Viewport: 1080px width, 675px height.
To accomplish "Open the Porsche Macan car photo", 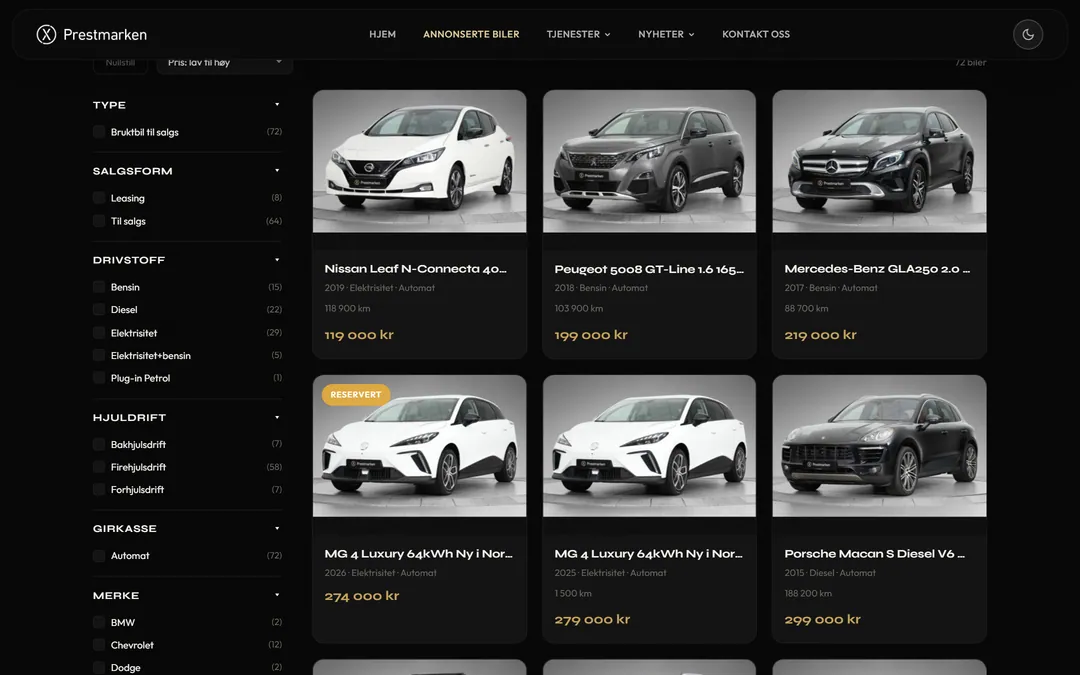I will [879, 446].
